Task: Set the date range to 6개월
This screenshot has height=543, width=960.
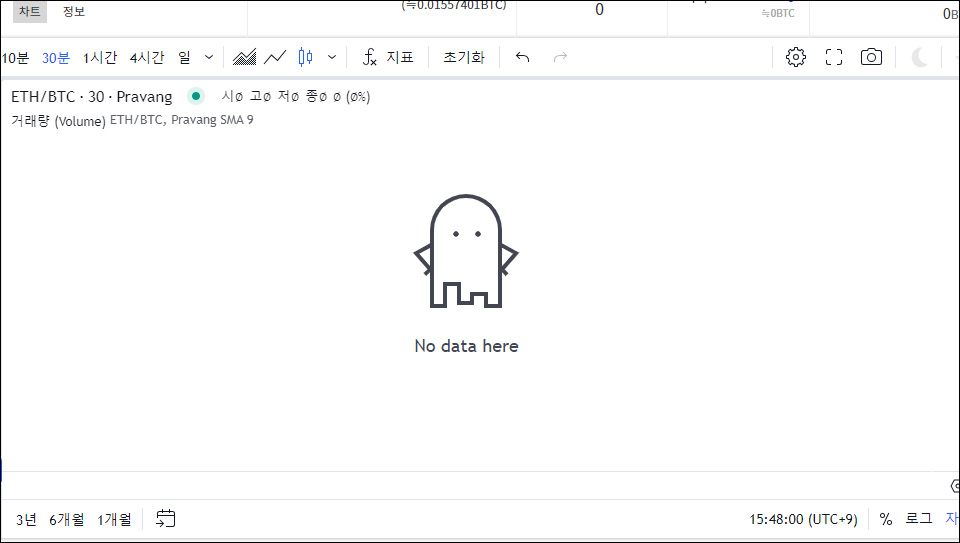Action: (x=67, y=519)
